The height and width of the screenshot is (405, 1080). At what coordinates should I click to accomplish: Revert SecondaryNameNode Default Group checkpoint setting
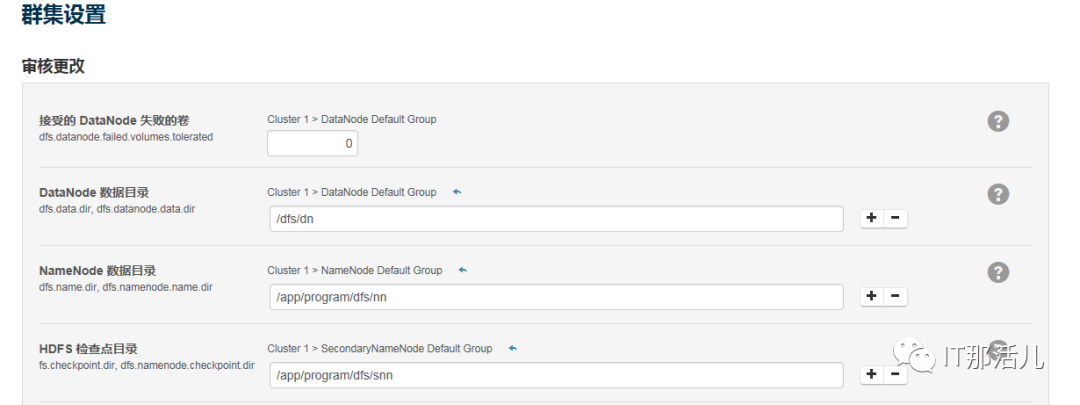click(513, 348)
